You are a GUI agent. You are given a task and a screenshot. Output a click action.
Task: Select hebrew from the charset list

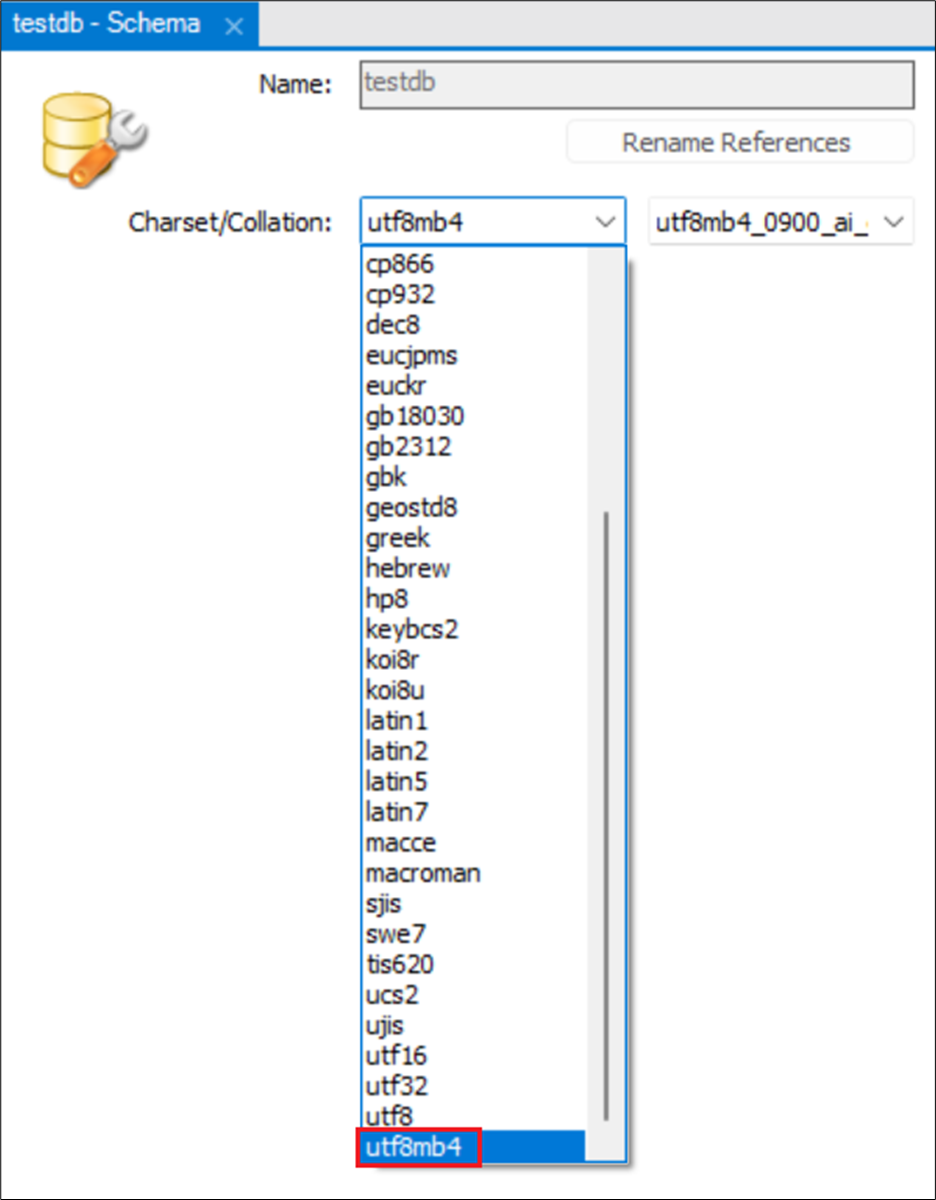tap(472, 569)
